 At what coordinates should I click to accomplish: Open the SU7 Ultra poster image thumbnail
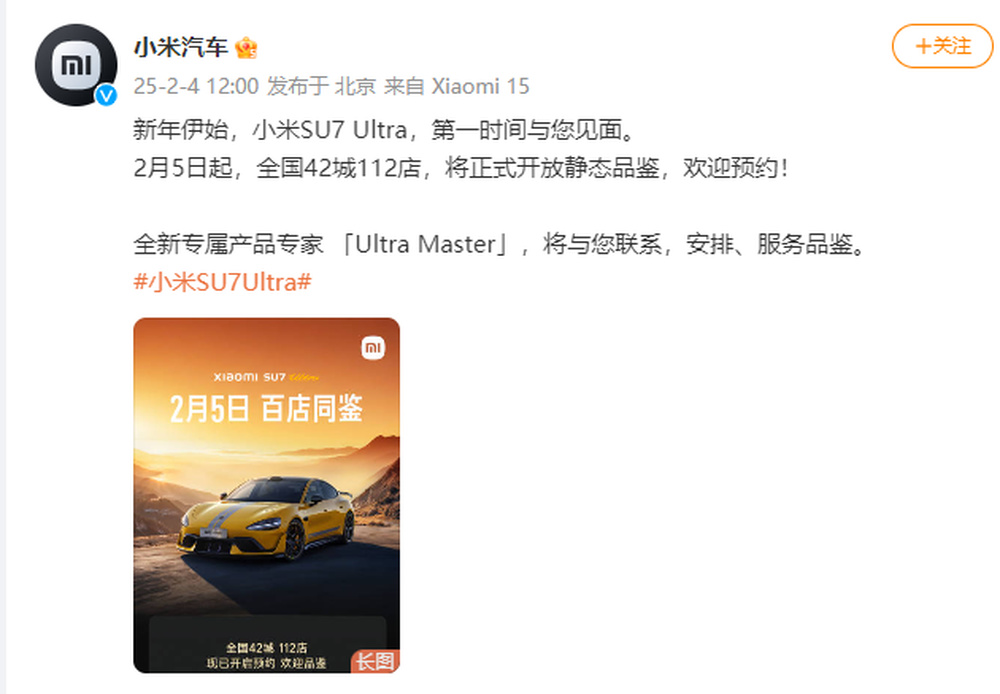[x=267, y=496]
